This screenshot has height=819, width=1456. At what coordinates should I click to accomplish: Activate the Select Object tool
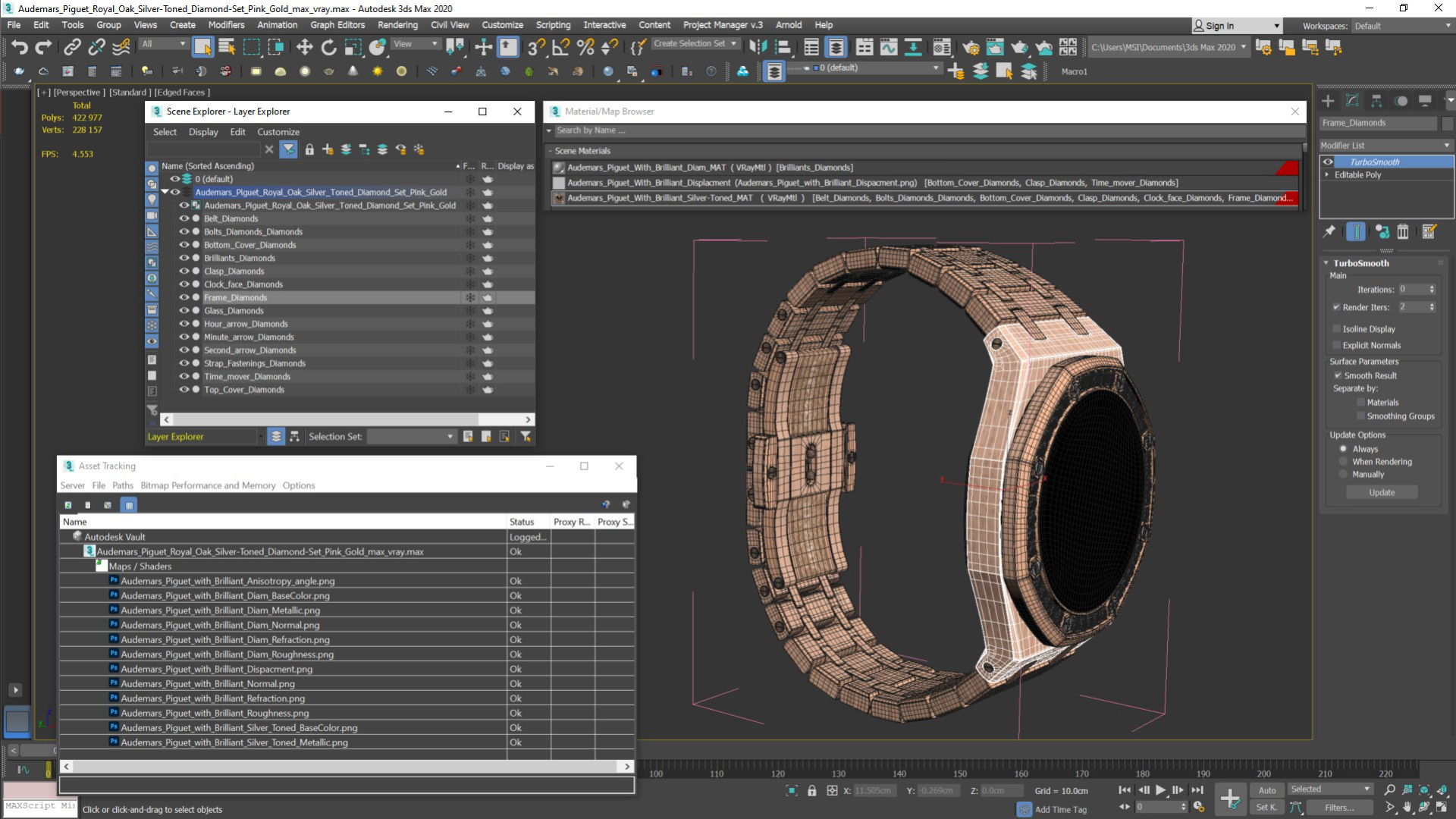coord(202,47)
